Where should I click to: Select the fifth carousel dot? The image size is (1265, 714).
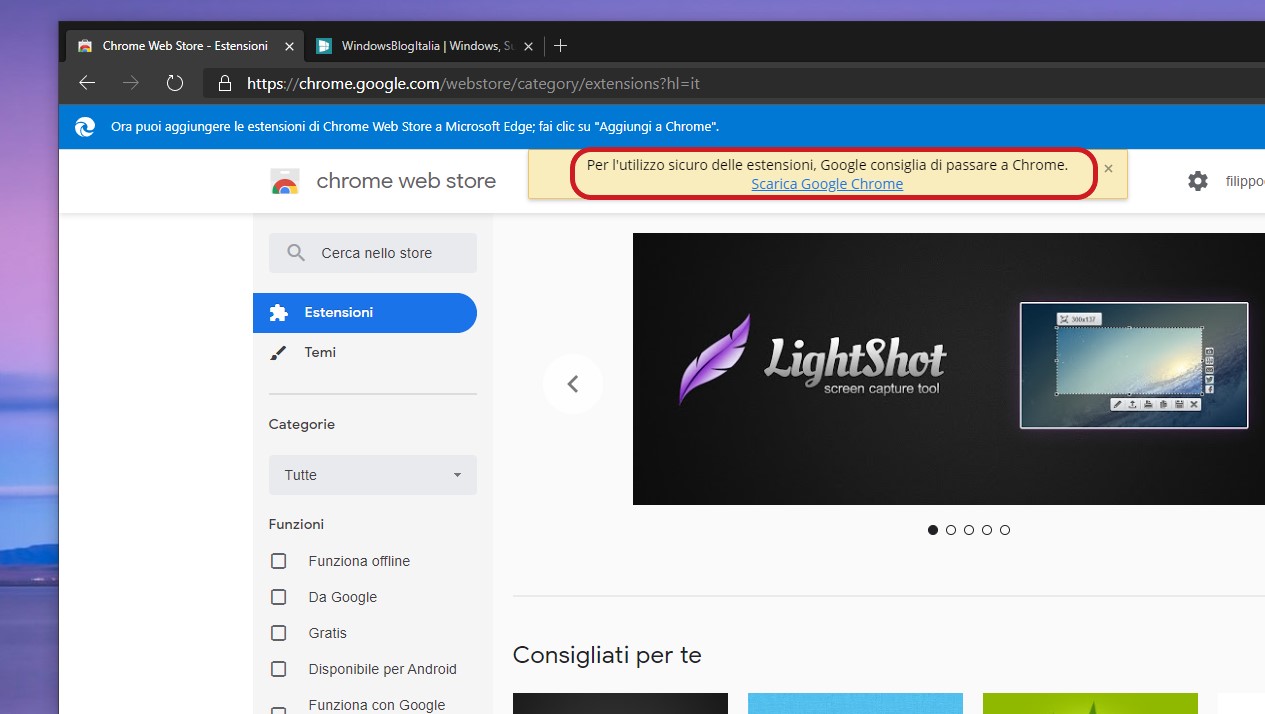(x=1005, y=530)
